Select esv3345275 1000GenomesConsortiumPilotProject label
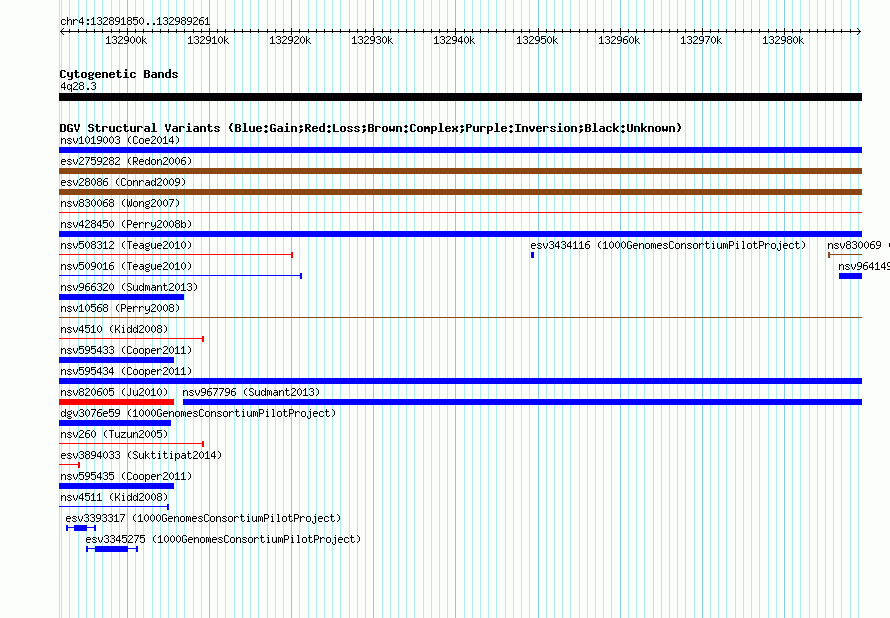 tap(223, 539)
